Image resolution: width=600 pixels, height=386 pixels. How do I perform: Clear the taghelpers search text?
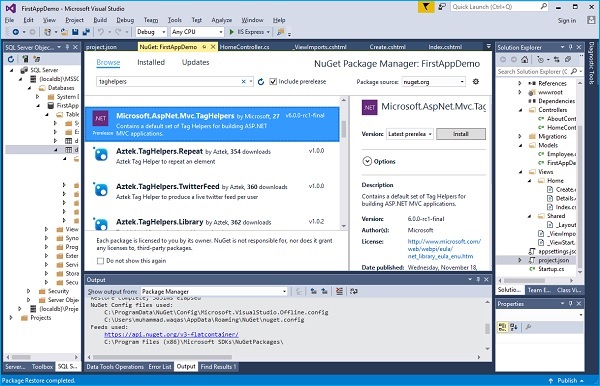[243, 81]
